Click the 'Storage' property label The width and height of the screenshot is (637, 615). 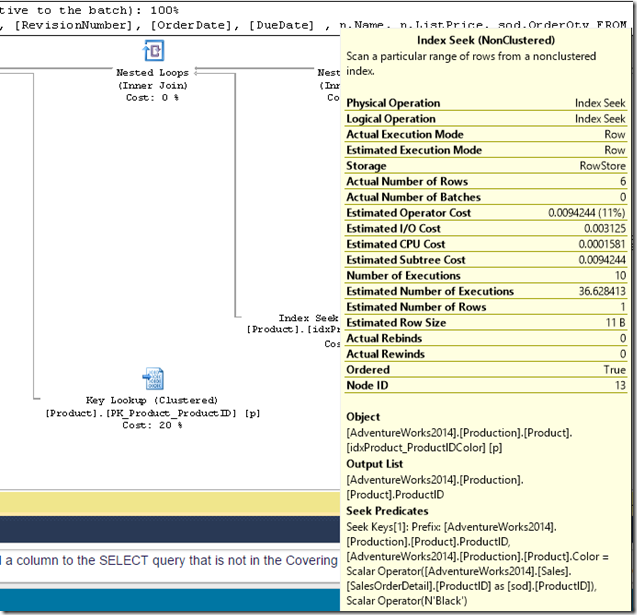click(366, 166)
